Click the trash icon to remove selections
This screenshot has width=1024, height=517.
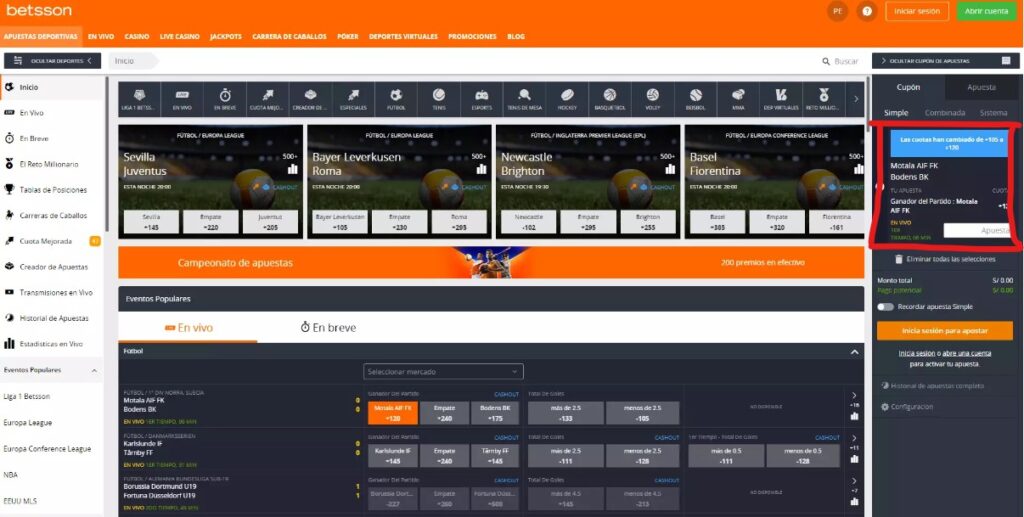tap(899, 259)
